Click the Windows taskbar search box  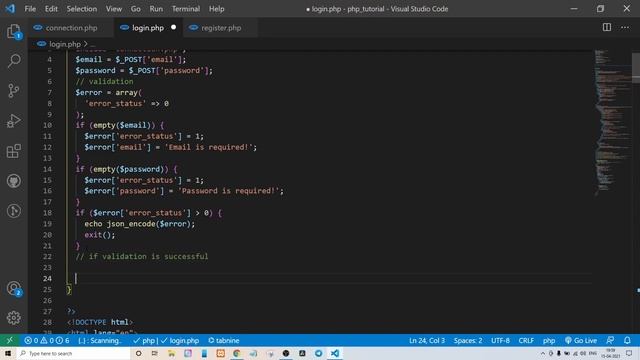73,353
